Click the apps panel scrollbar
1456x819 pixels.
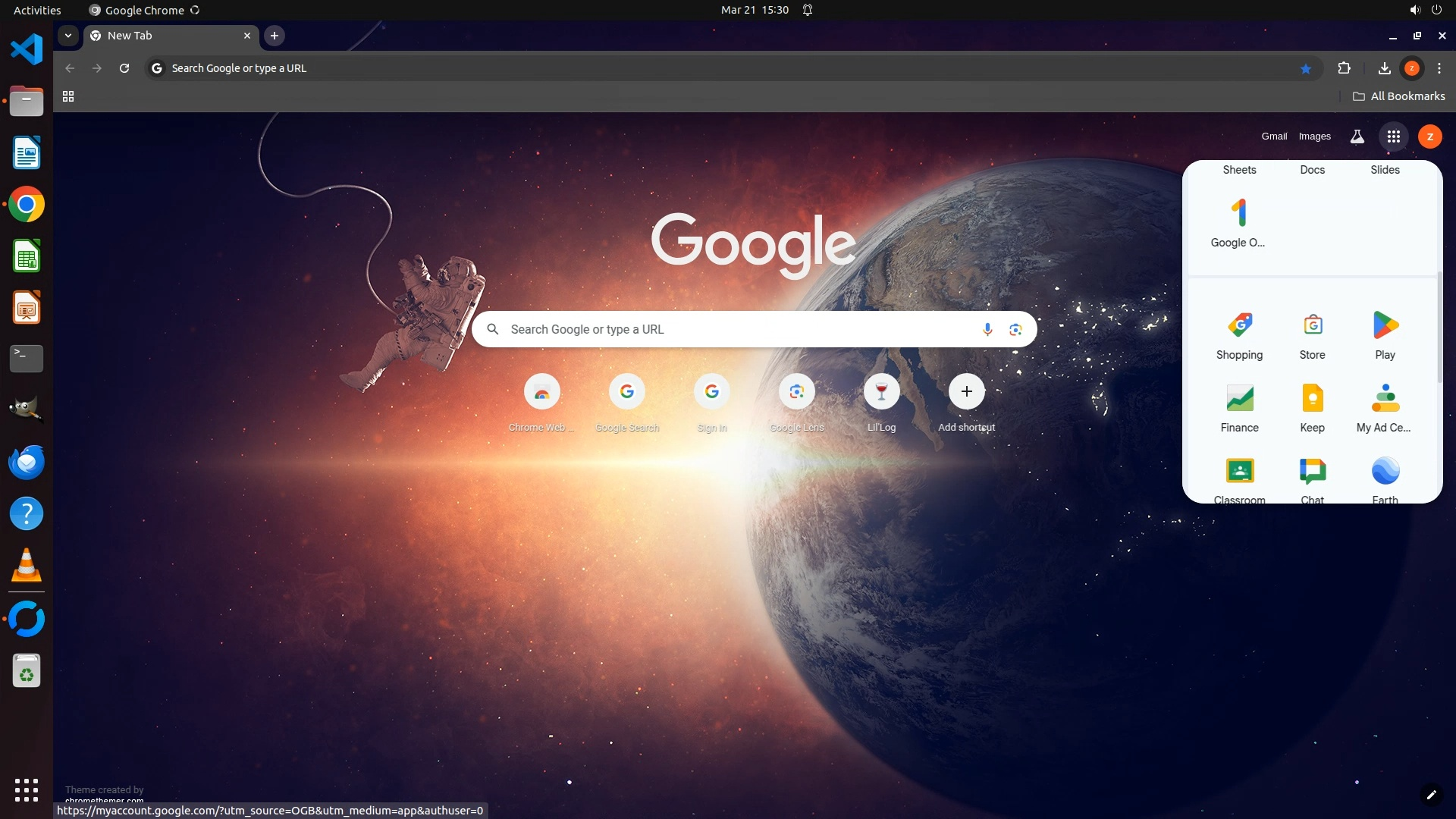tap(1439, 326)
